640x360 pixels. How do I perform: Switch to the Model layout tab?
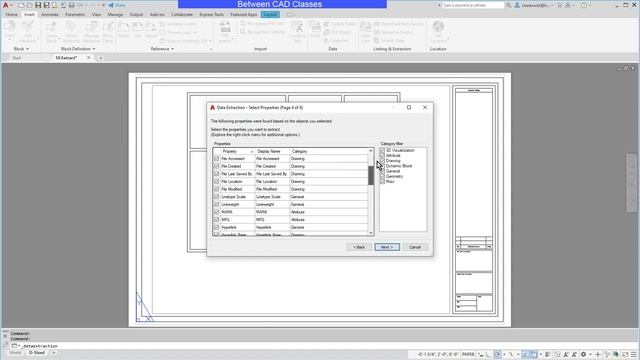click(15, 353)
